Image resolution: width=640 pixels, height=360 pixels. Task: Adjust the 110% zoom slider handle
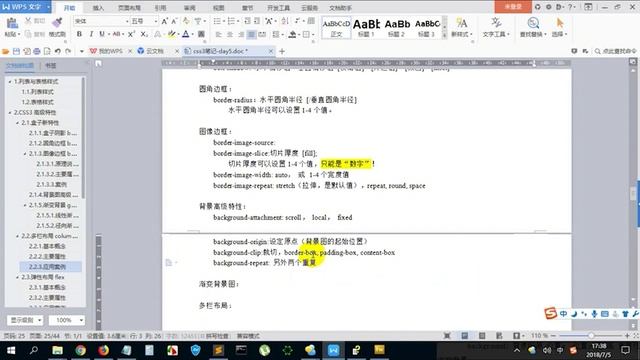coord(591,336)
